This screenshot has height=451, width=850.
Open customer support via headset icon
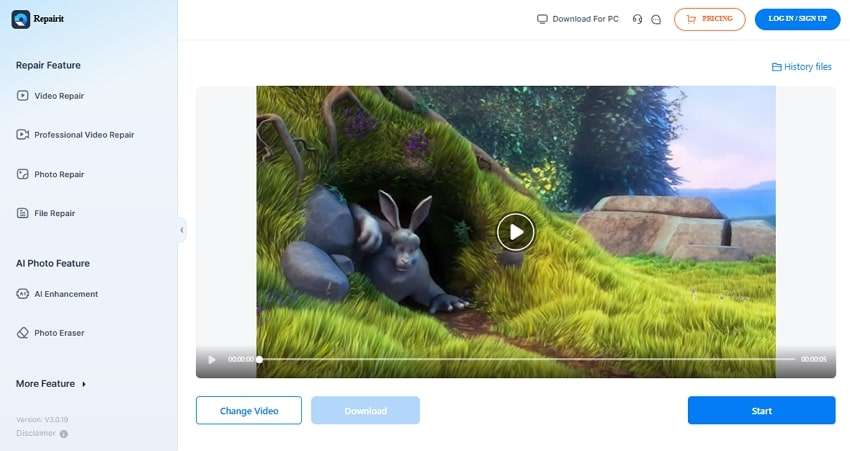[638, 20]
